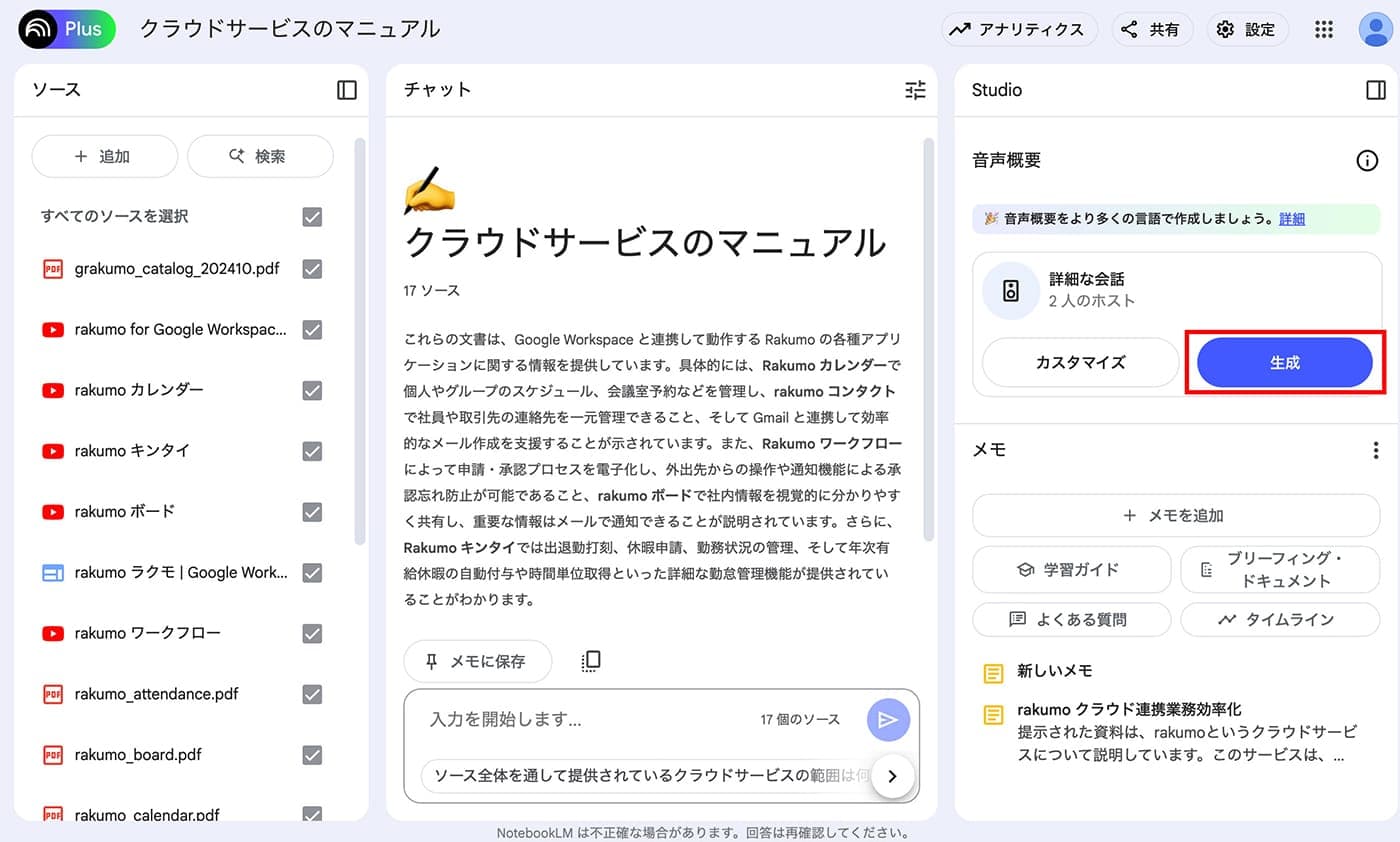The image size is (1400, 842).
Task: Click the chat panel scrollbar
Action: (929, 338)
